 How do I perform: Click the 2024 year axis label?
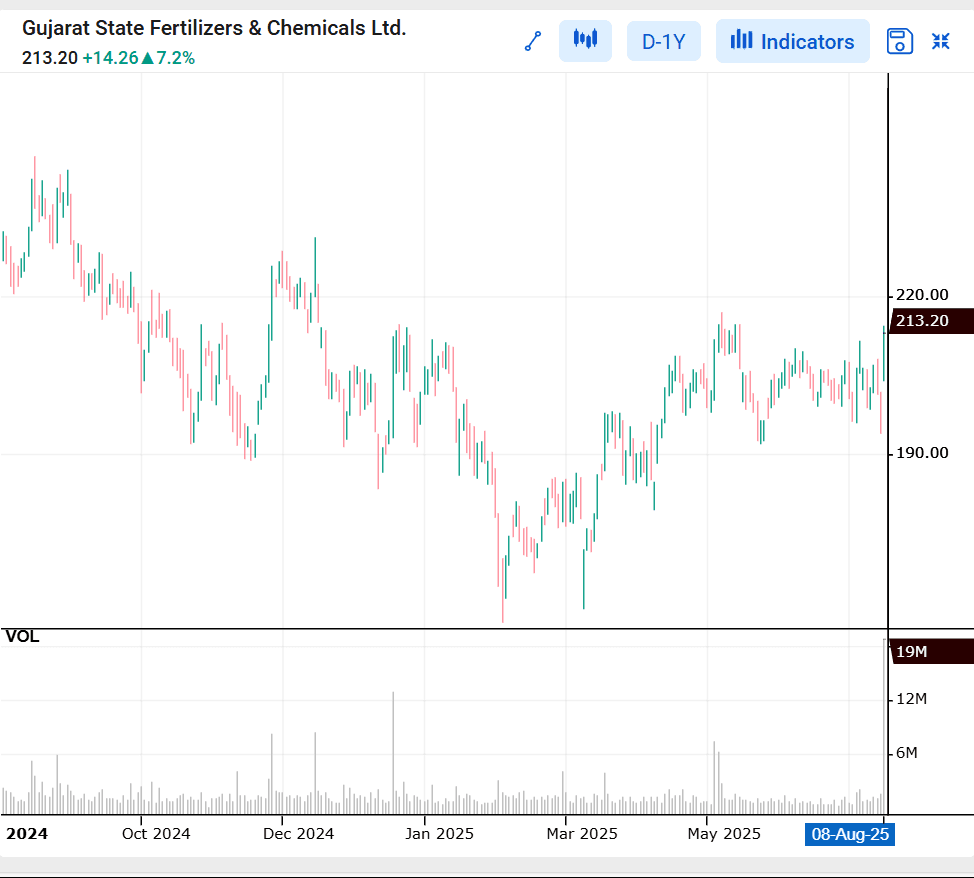pyautogui.click(x=27, y=834)
